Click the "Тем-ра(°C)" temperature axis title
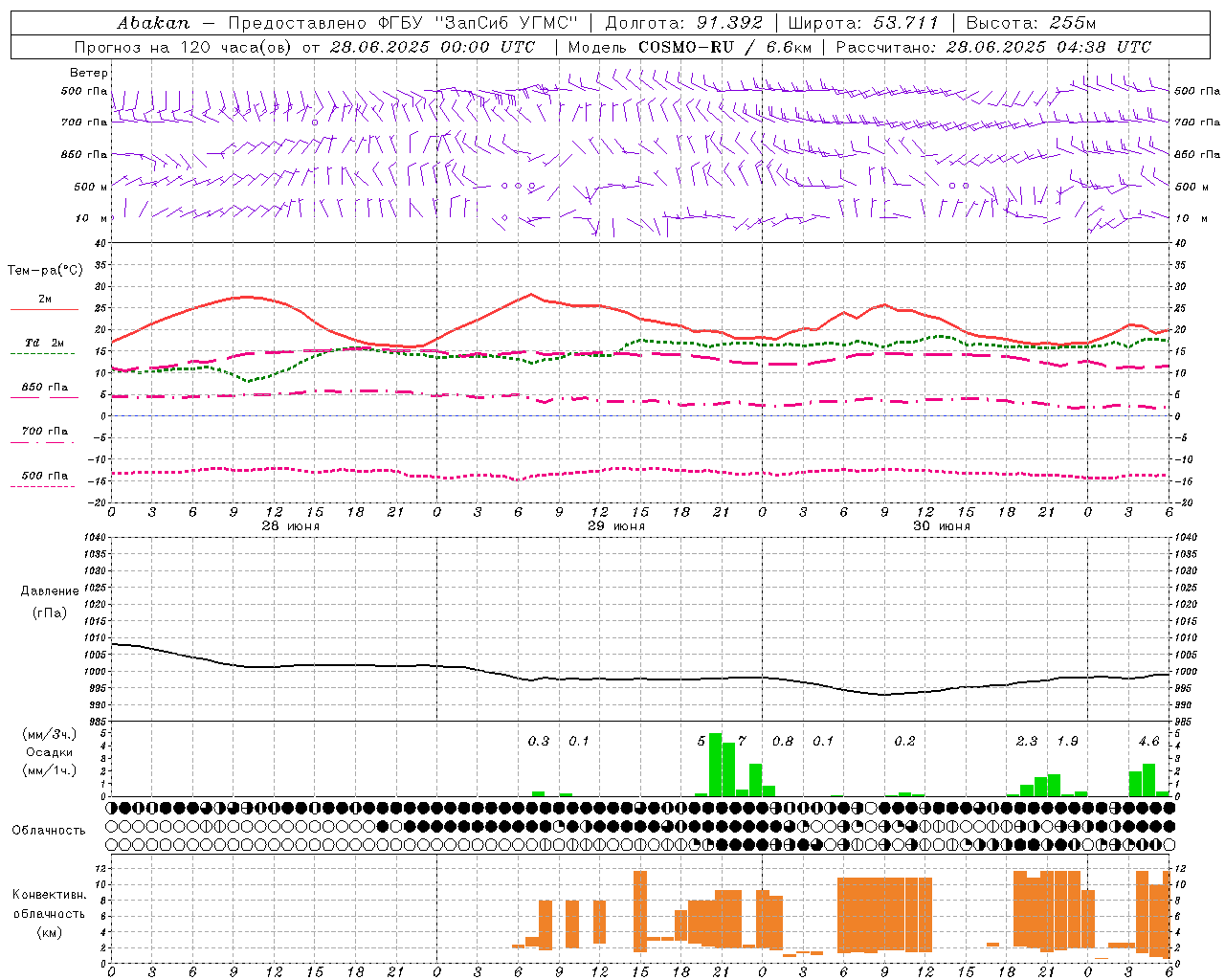Screen dimensions: 1225x980 click(44, 271)
